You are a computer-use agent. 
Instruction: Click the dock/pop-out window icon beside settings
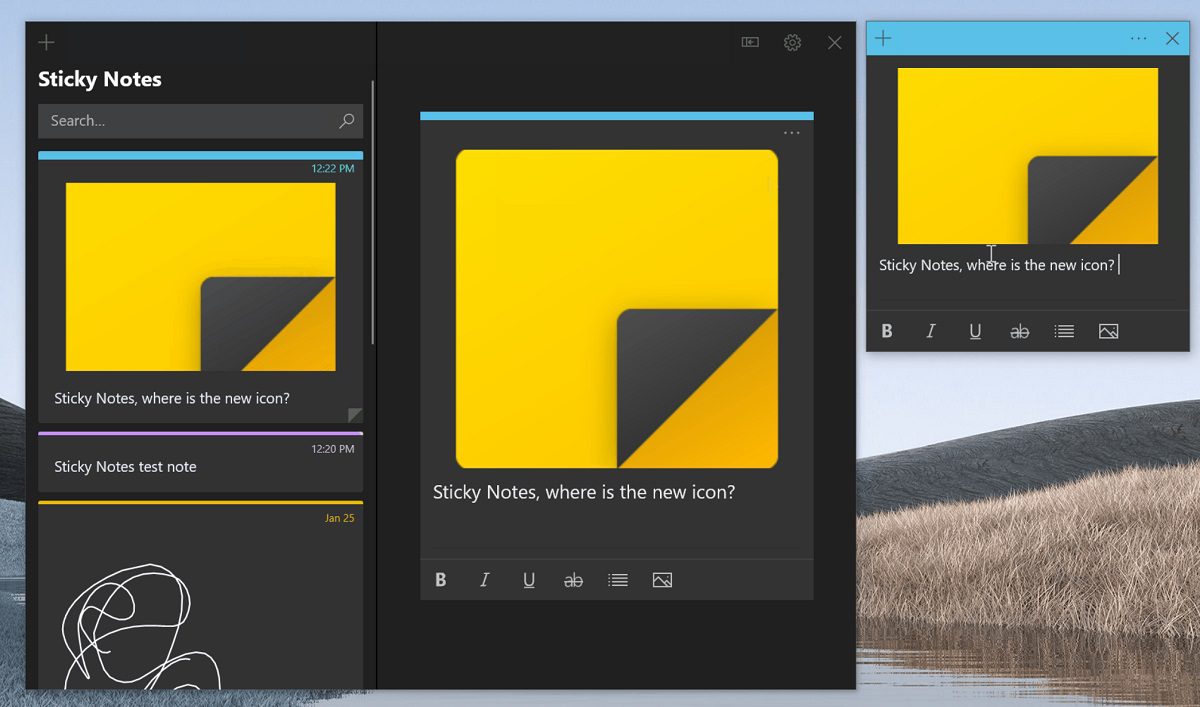point(750,42)
